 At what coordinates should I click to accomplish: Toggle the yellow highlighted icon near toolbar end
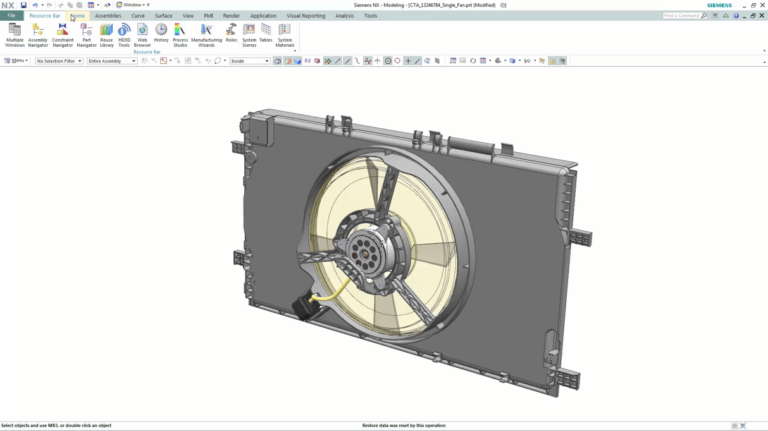pos(552,61)
